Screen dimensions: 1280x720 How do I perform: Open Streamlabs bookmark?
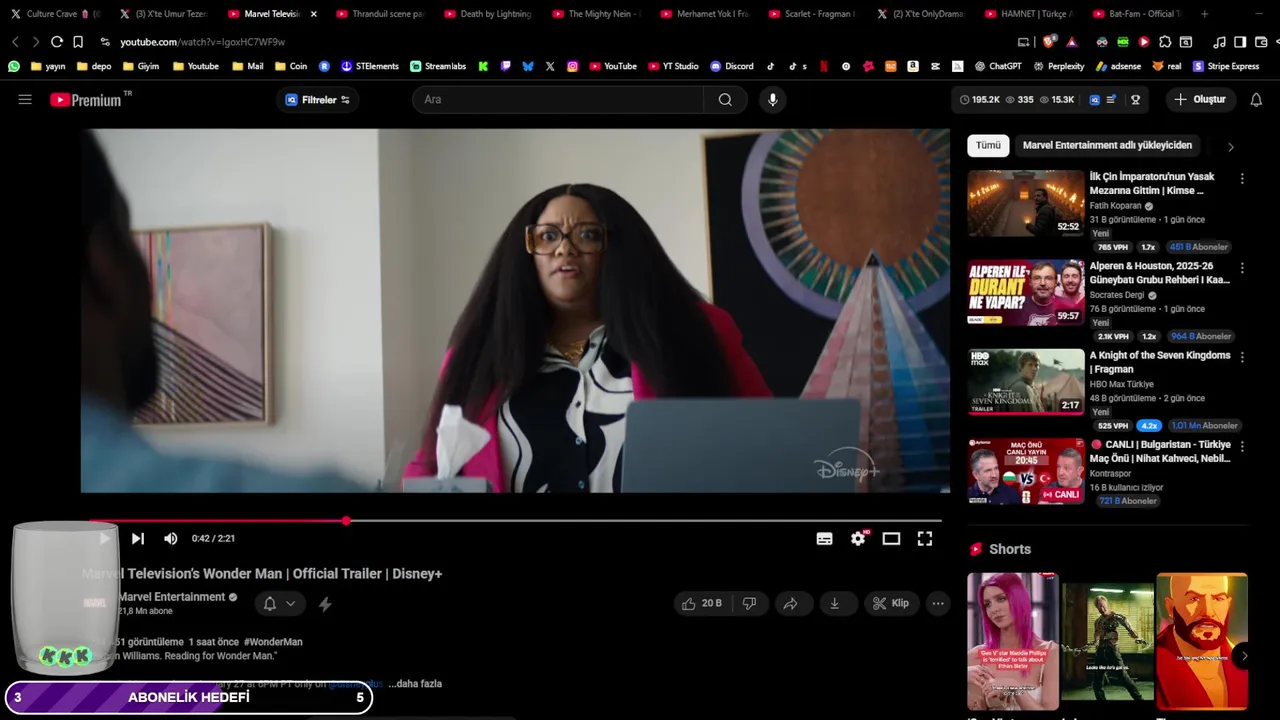[438, 66]
